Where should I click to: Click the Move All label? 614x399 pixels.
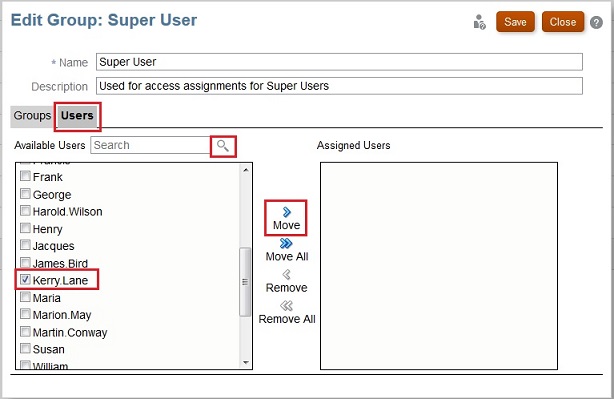click(287, 256)
